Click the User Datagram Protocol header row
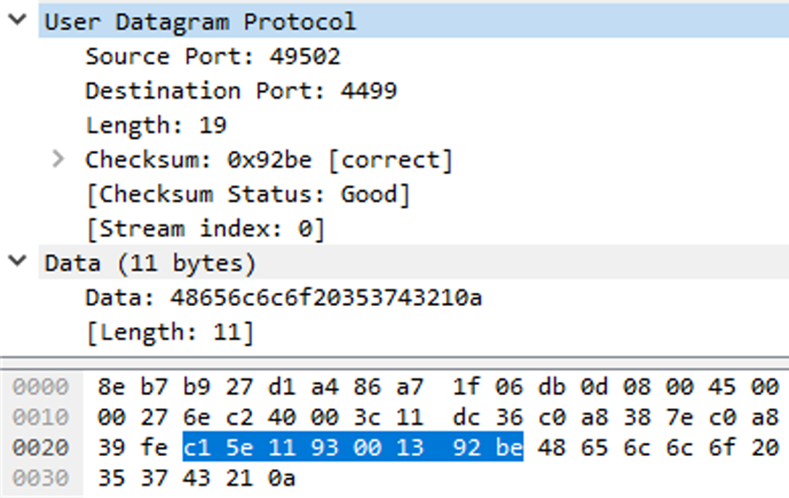Screen dimensions: 789x498 pyautogui.click(x=414, y=21)
